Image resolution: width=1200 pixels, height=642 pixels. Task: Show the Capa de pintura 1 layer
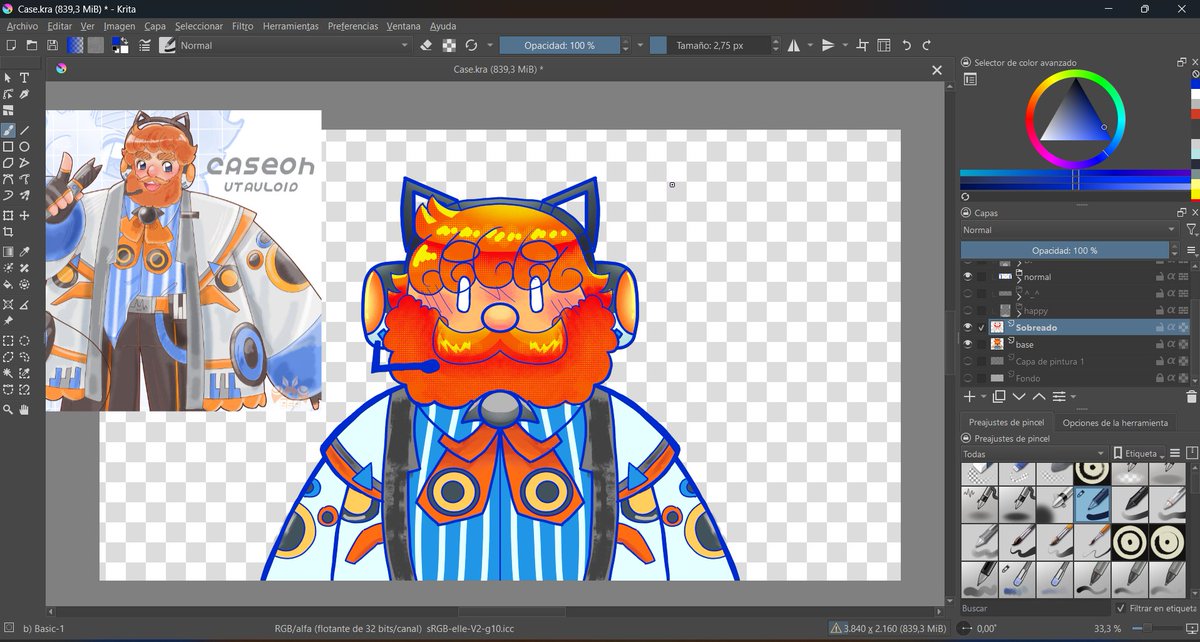click(x=968, y=361)
